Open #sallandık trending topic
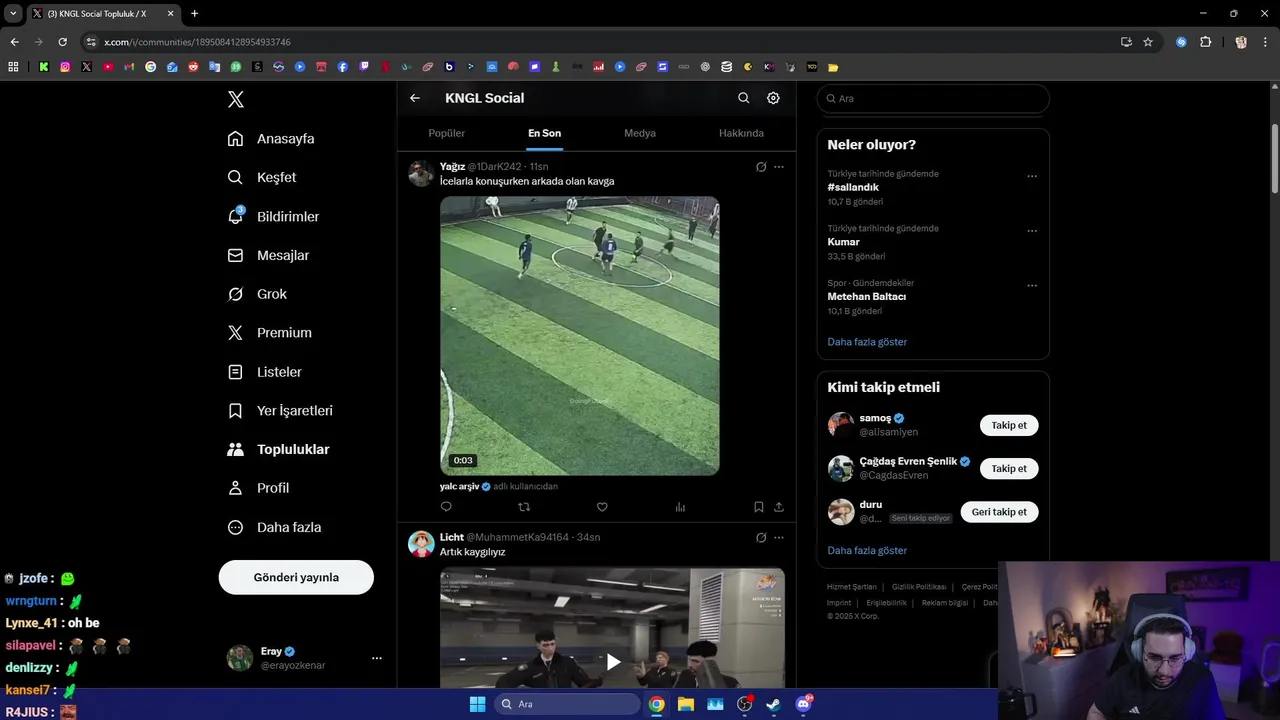This screenshot has height=720, width=1280. point(853,187)
